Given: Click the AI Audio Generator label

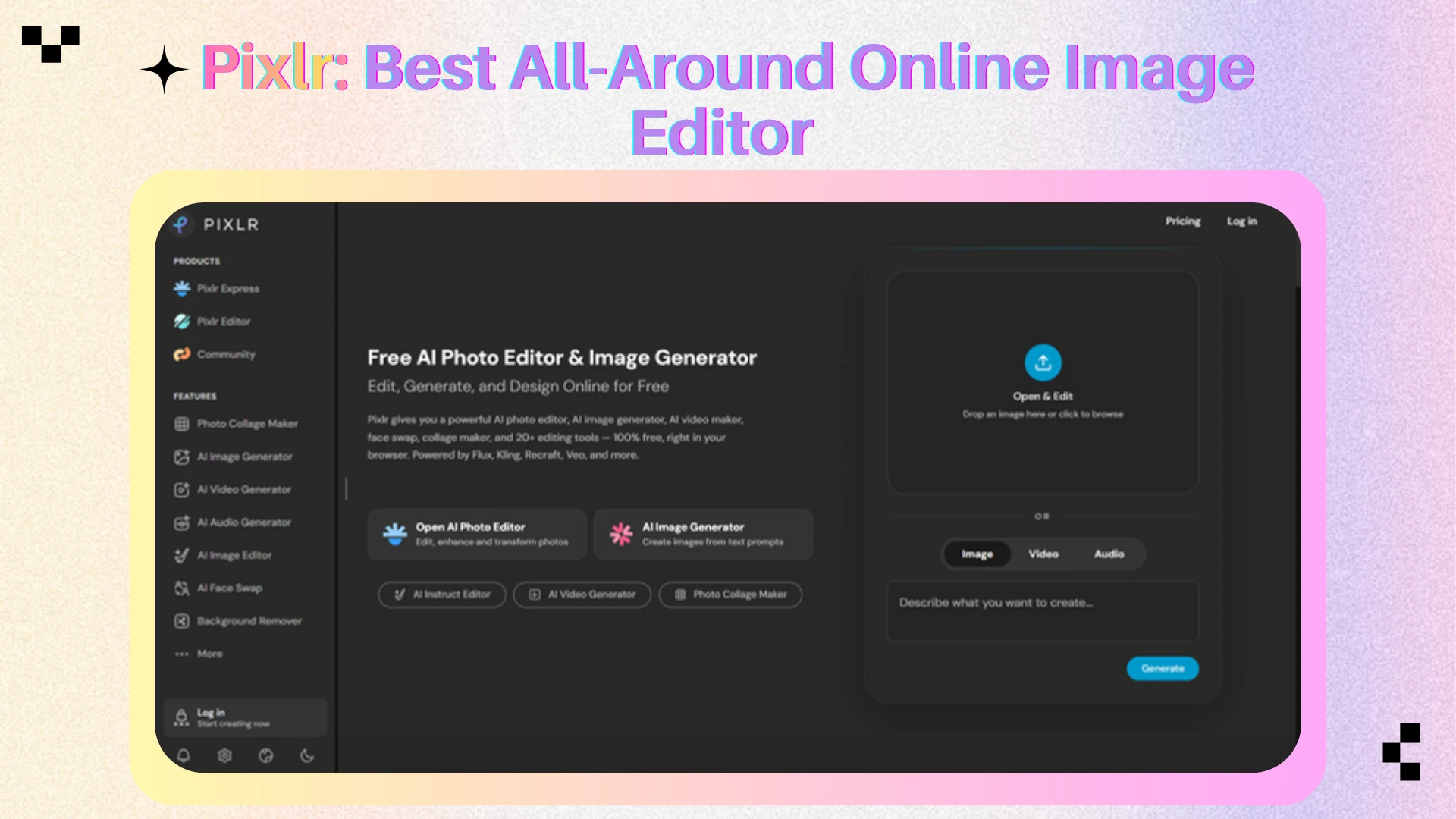Looking at the screenshot, I should (244, 522).
